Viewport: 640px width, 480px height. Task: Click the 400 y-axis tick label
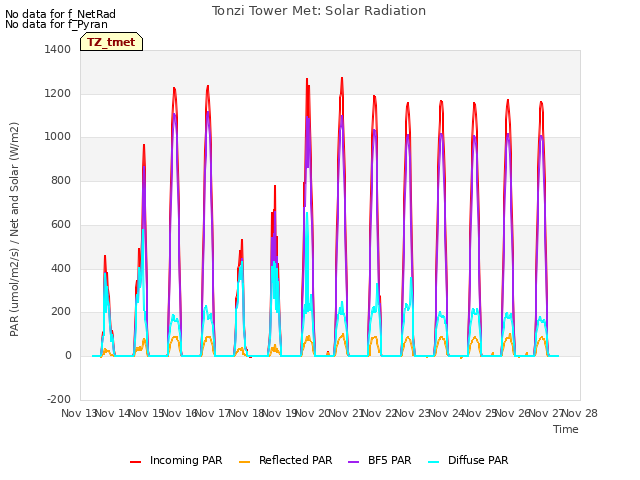(61, 268)
